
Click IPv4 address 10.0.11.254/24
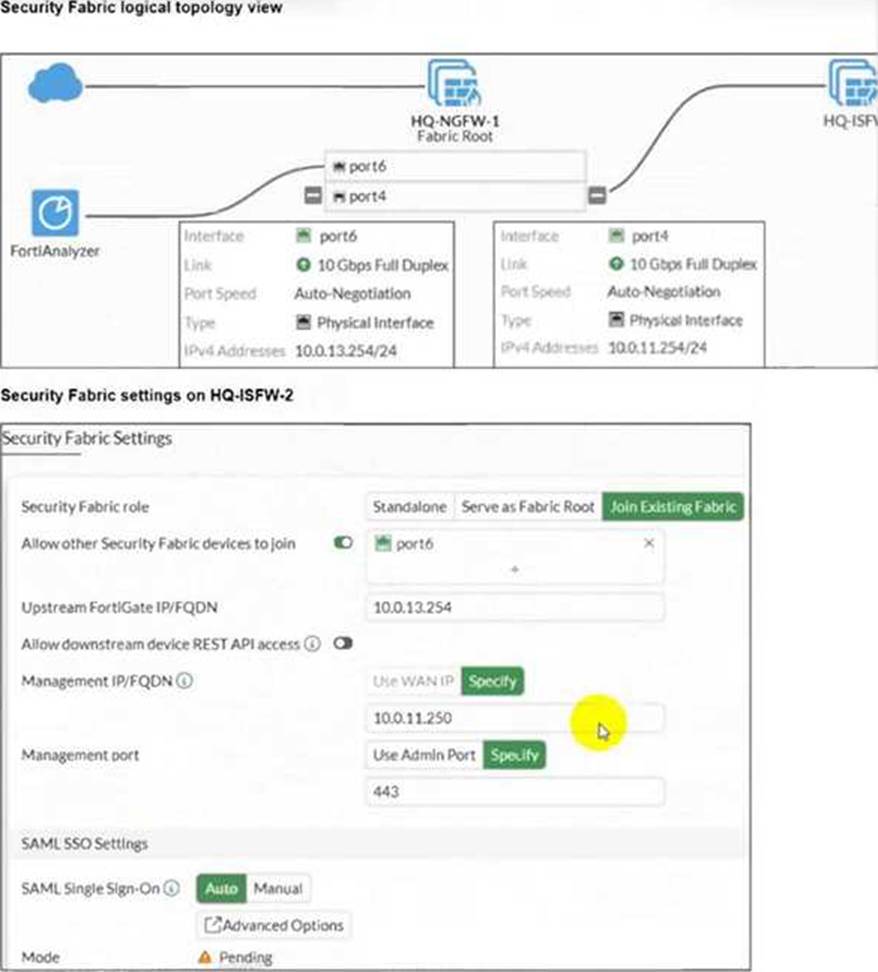pos(657,348)
